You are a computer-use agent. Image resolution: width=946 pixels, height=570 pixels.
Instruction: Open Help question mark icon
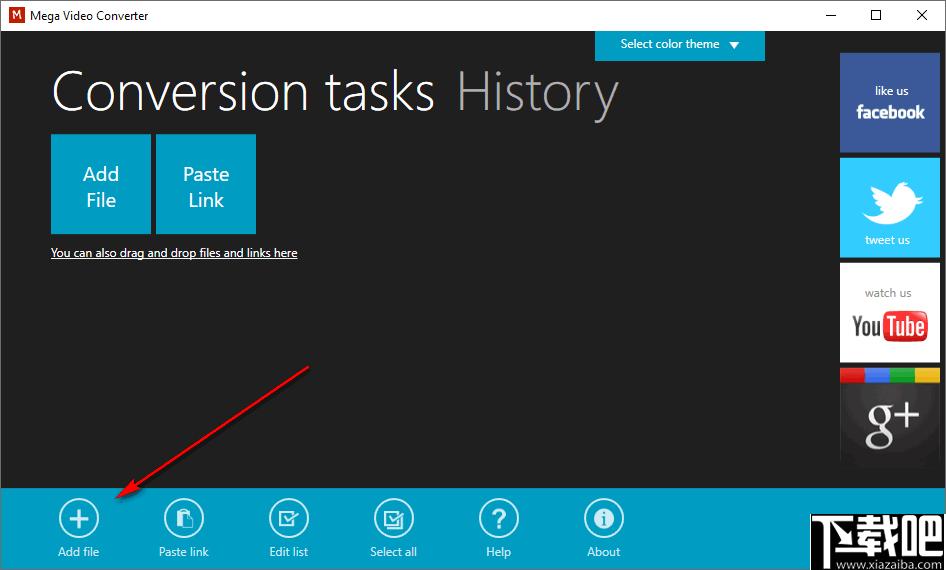click(499, 518)
